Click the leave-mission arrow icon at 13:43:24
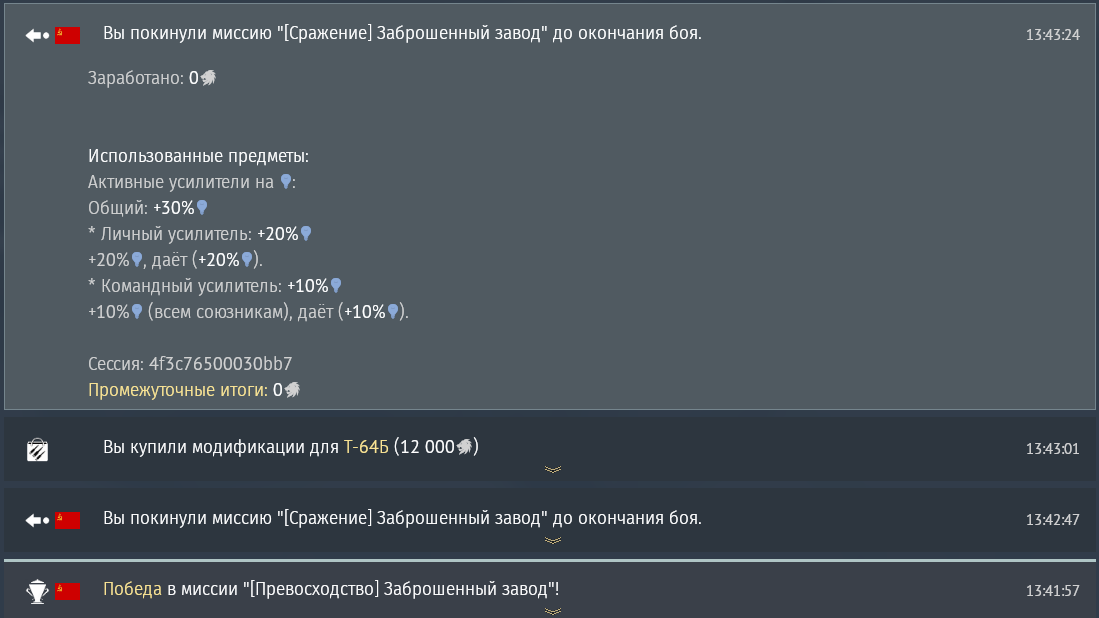The image size is (1099, 618). [37, 35]
